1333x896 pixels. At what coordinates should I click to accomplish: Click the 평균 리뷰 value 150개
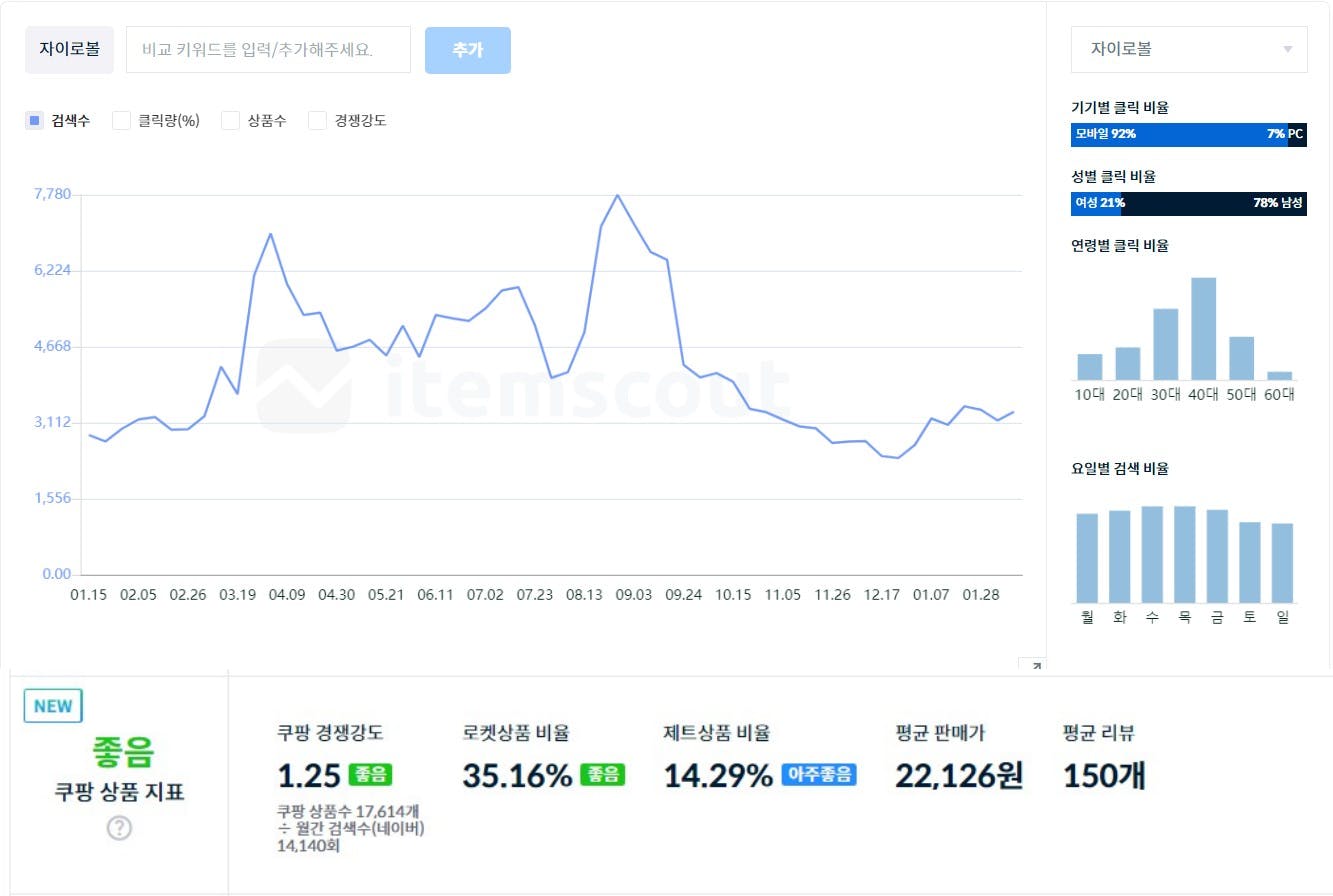tap(1104, 775)
